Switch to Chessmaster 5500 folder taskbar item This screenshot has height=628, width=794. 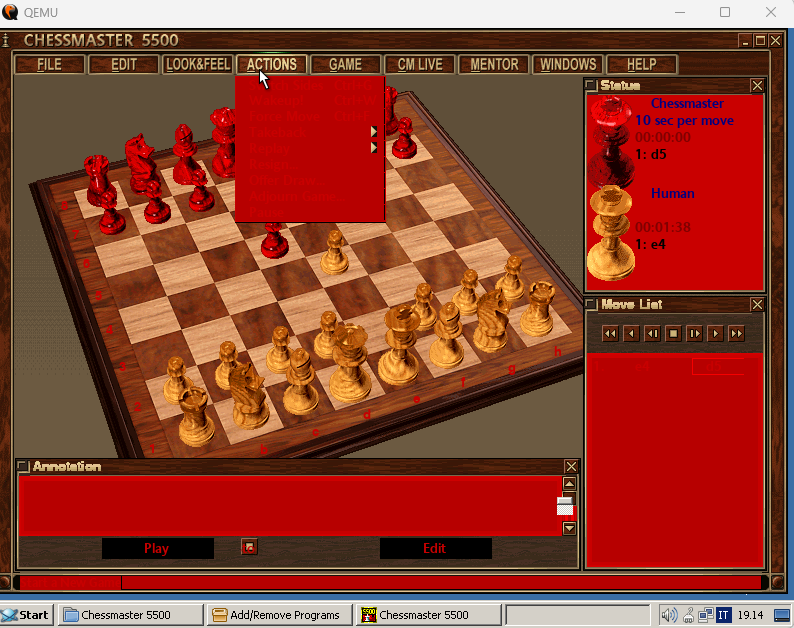click(131, 615)
